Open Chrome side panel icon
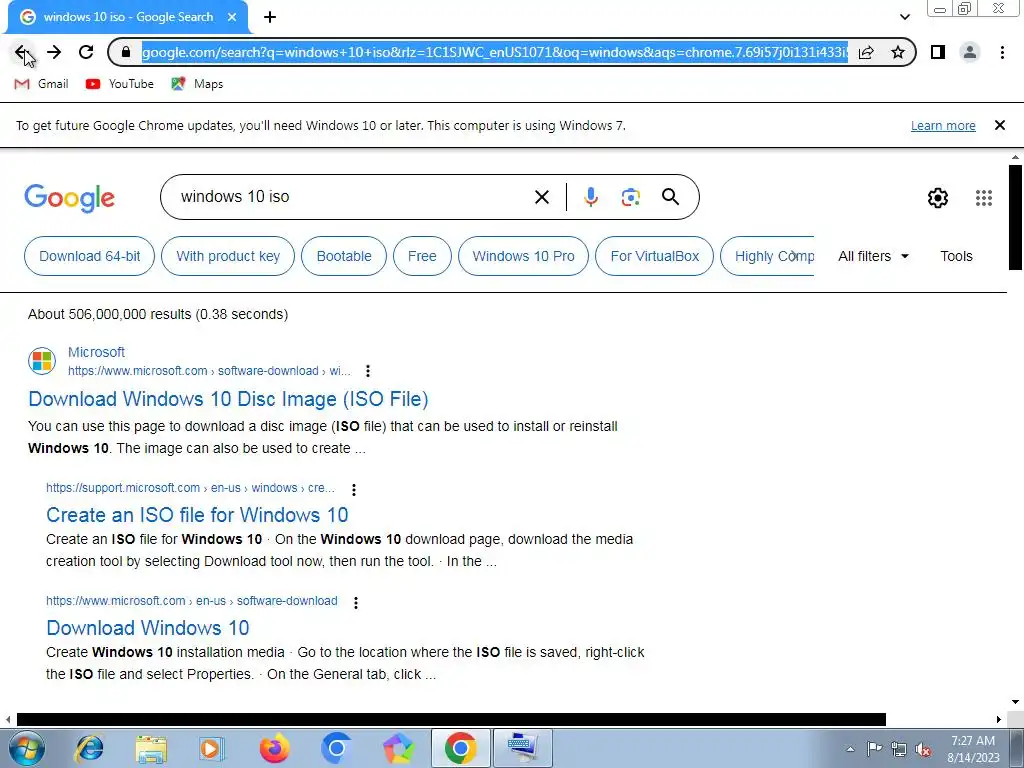The height and width of the screenshot is (768, 1024). (938, 52)
